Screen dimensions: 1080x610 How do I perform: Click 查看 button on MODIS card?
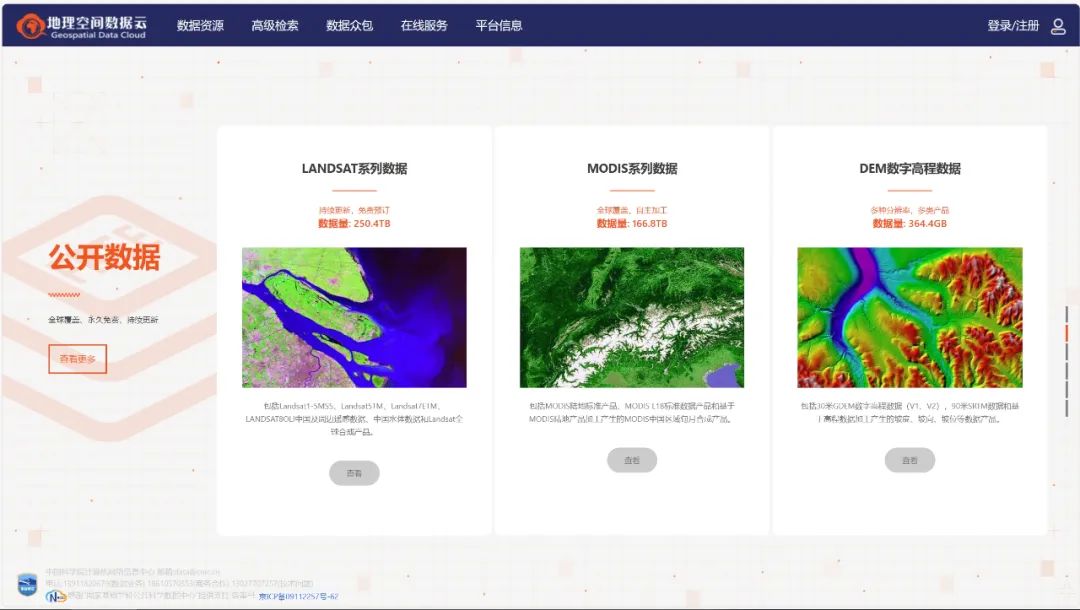click(x=632, y=460)
